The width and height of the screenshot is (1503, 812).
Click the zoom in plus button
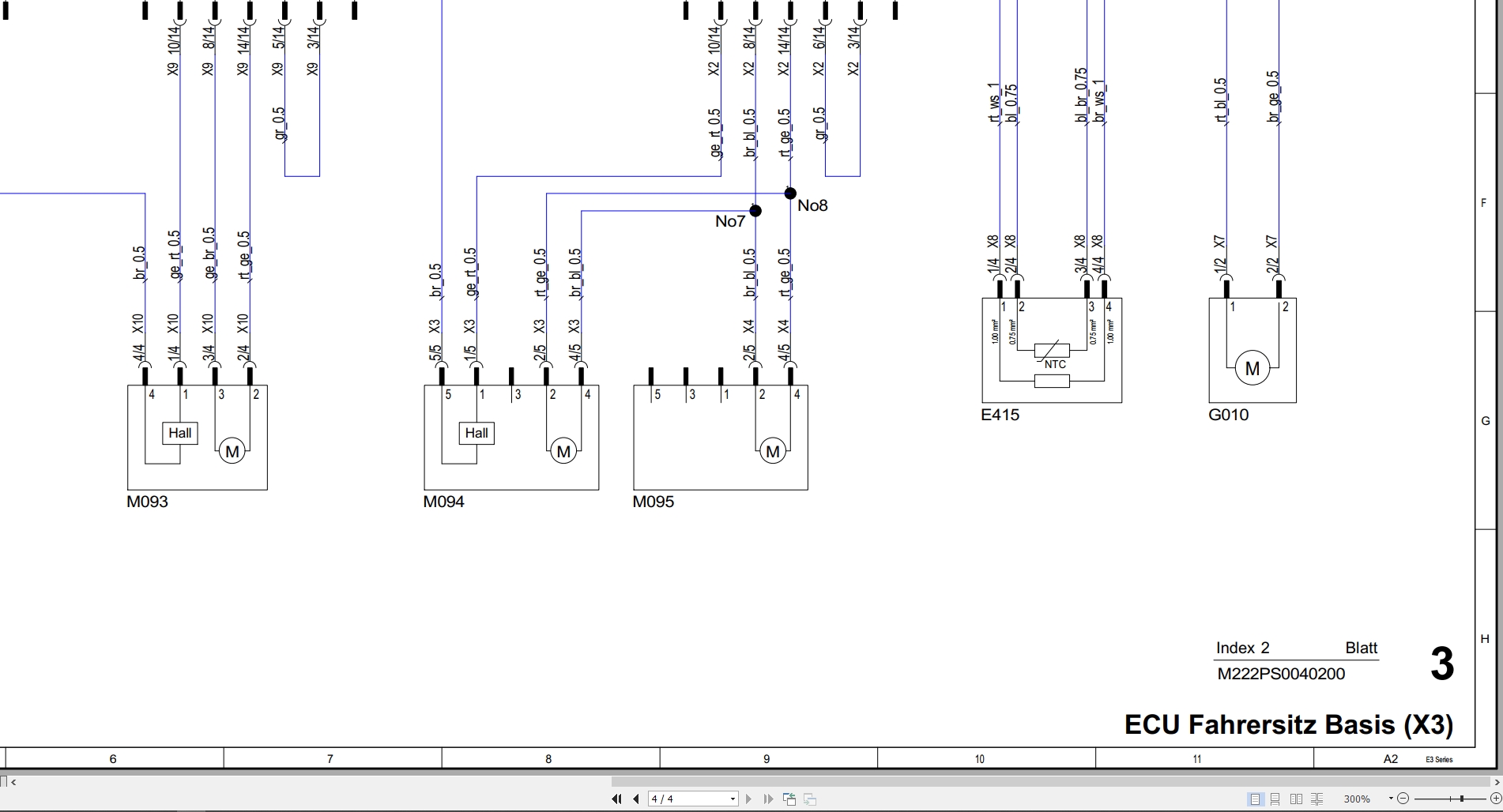(1495, 799)
